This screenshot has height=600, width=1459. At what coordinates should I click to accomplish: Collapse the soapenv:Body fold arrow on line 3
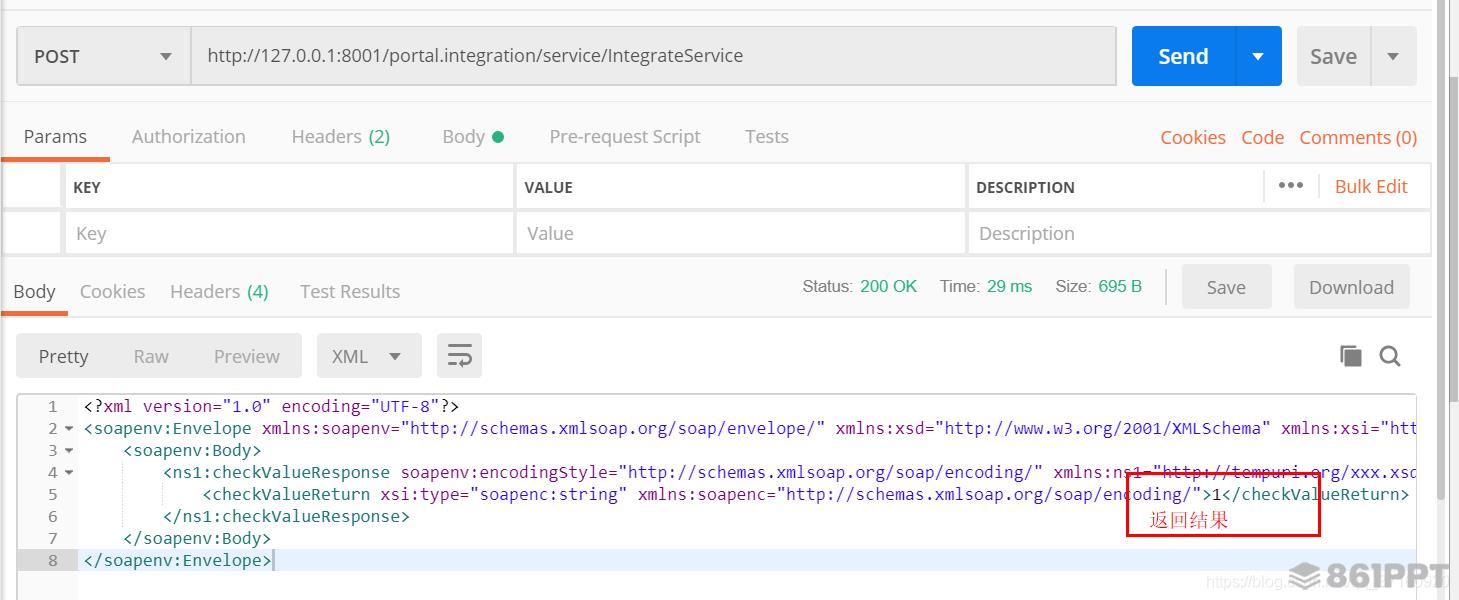pos(69,451)
